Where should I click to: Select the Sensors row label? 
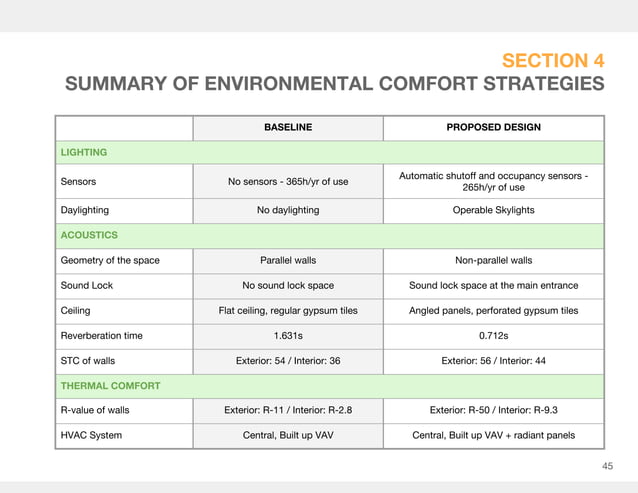pyautogui.click(x=78, y=181)
